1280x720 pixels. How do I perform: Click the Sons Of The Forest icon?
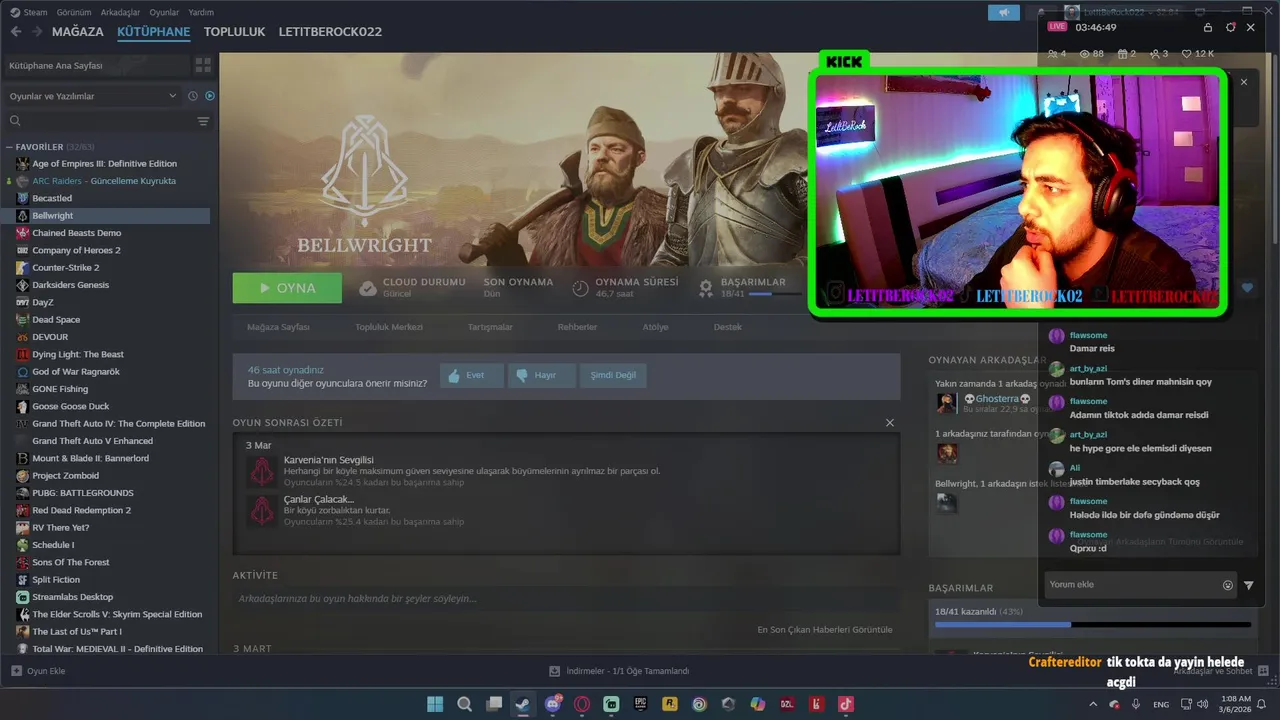point(23,562)
